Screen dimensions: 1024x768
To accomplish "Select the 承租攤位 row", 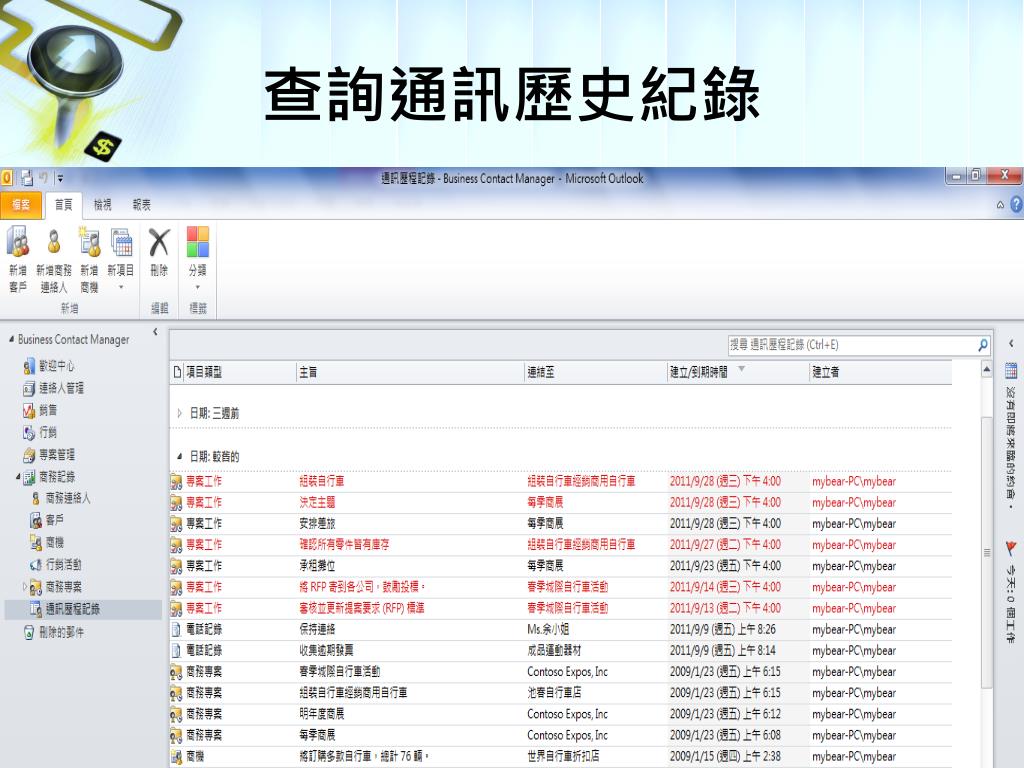I will tap(560, 566).
